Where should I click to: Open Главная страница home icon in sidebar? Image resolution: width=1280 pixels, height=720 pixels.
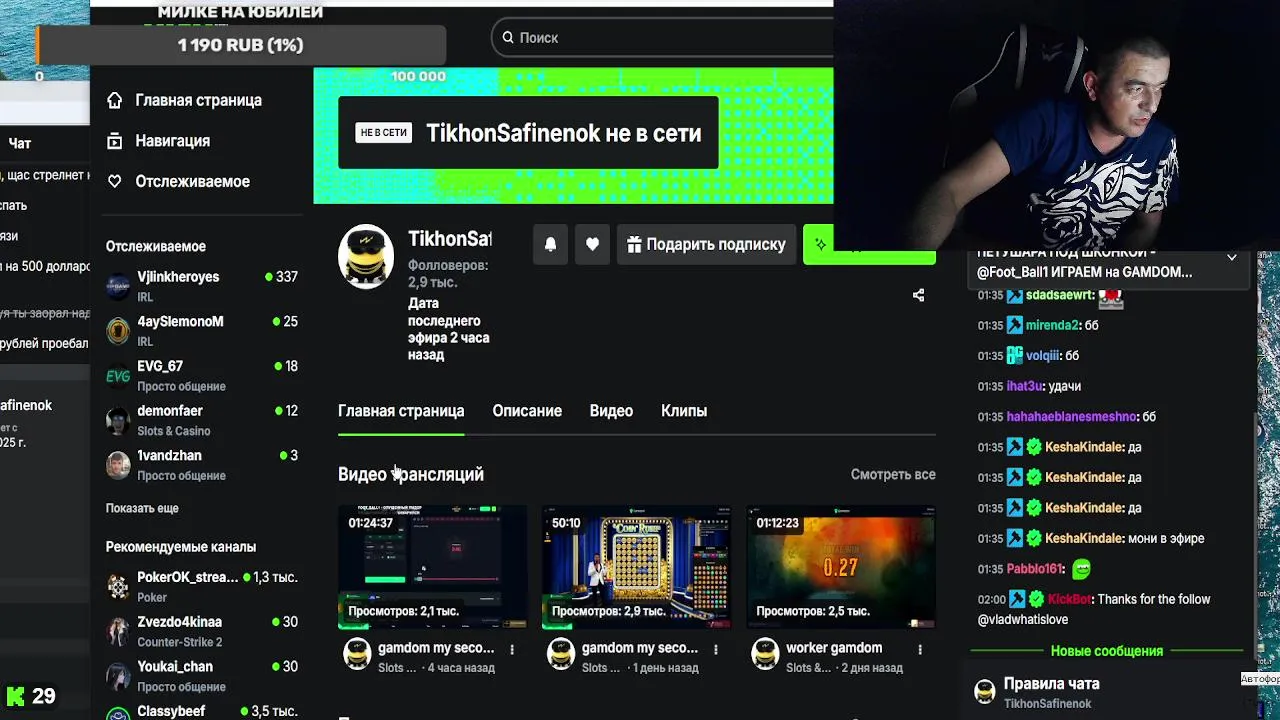pos(115,100)
